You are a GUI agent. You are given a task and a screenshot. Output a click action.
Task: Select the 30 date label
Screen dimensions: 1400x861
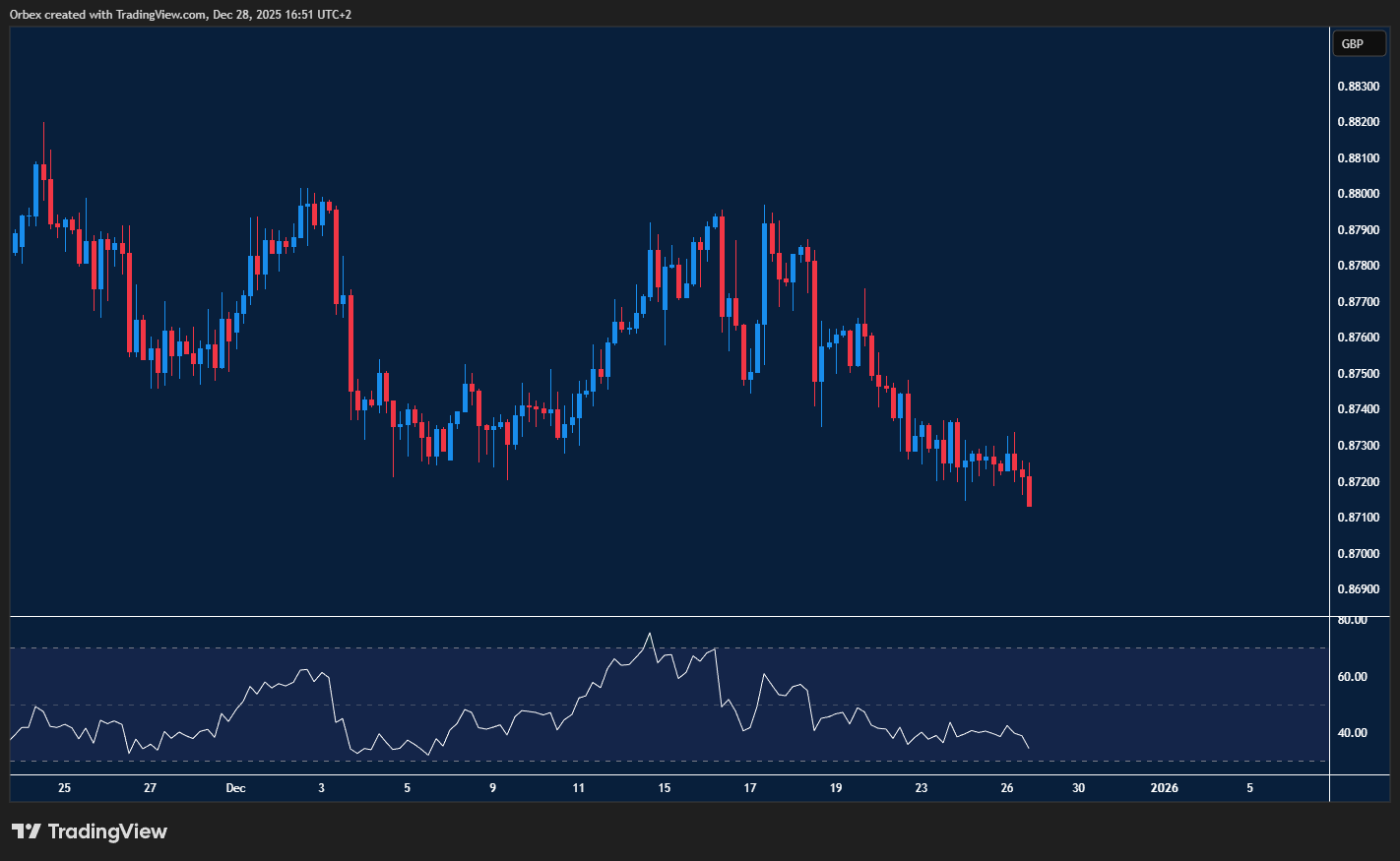tap(1078, 788)
